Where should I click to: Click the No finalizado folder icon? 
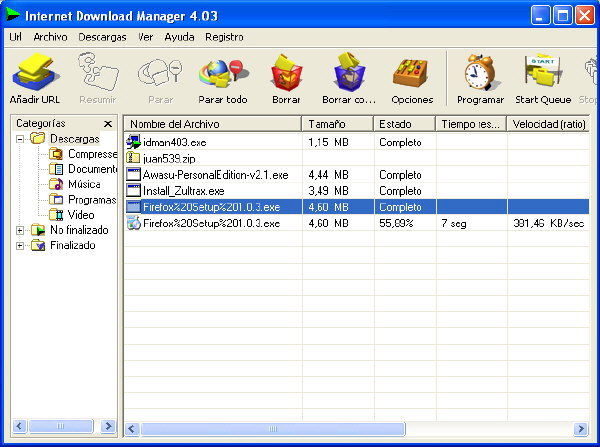click(38, 230)
